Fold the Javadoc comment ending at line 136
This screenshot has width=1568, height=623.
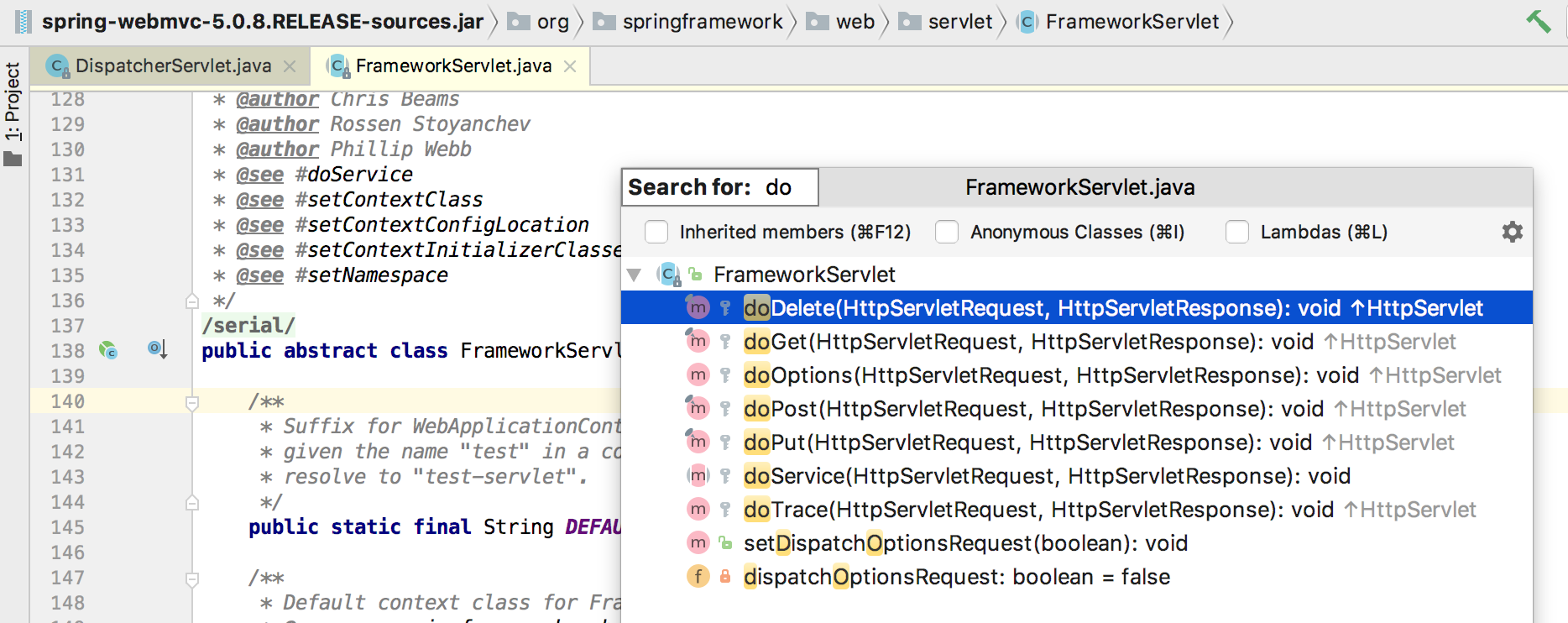point(192,301)
